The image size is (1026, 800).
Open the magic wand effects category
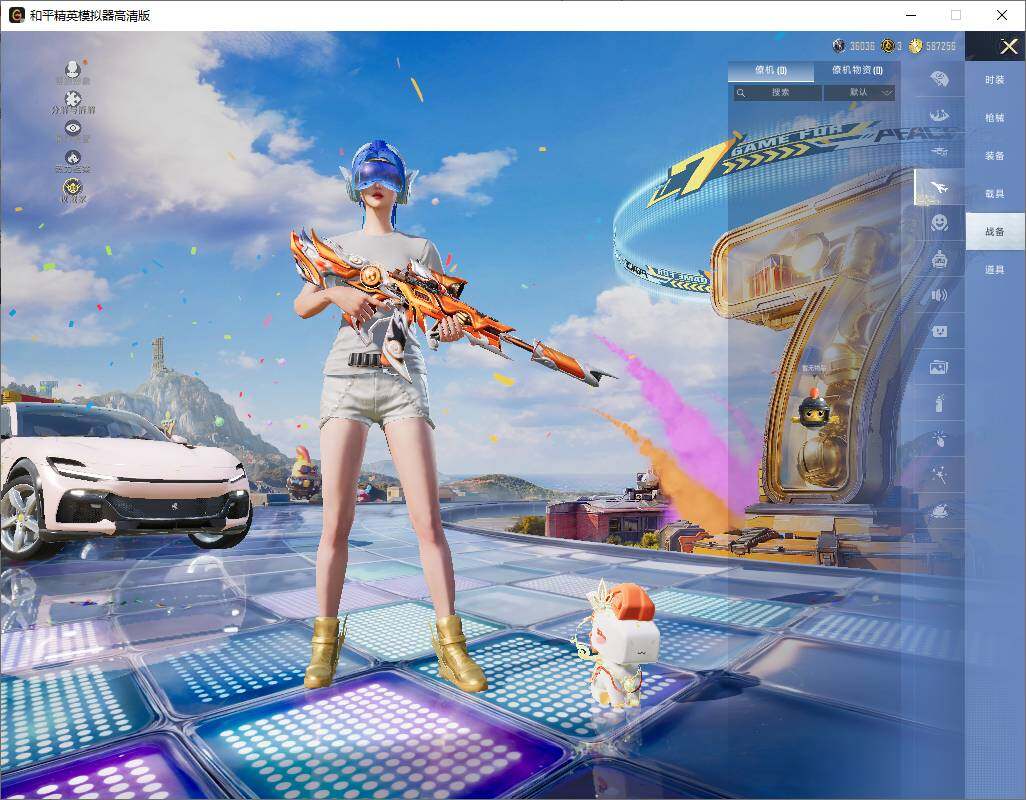pyautogui.click(x=940, y=474)
